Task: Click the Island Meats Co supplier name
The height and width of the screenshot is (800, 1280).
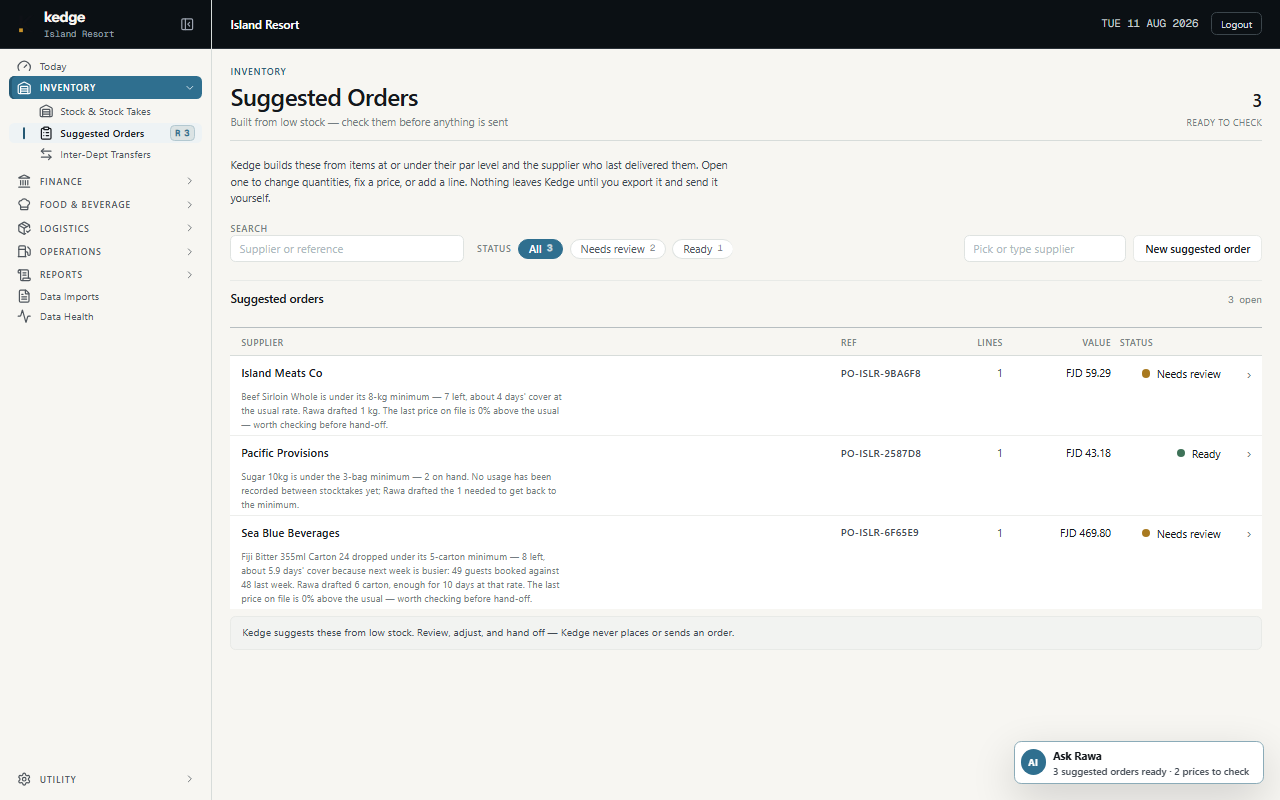Action: coord(282,373)
